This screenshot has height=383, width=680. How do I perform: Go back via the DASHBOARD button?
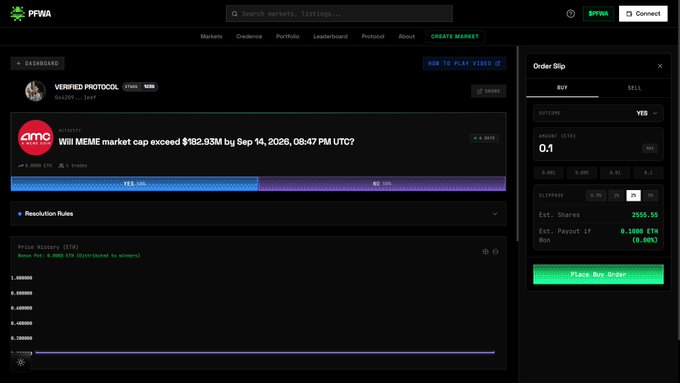pos(38,63)
